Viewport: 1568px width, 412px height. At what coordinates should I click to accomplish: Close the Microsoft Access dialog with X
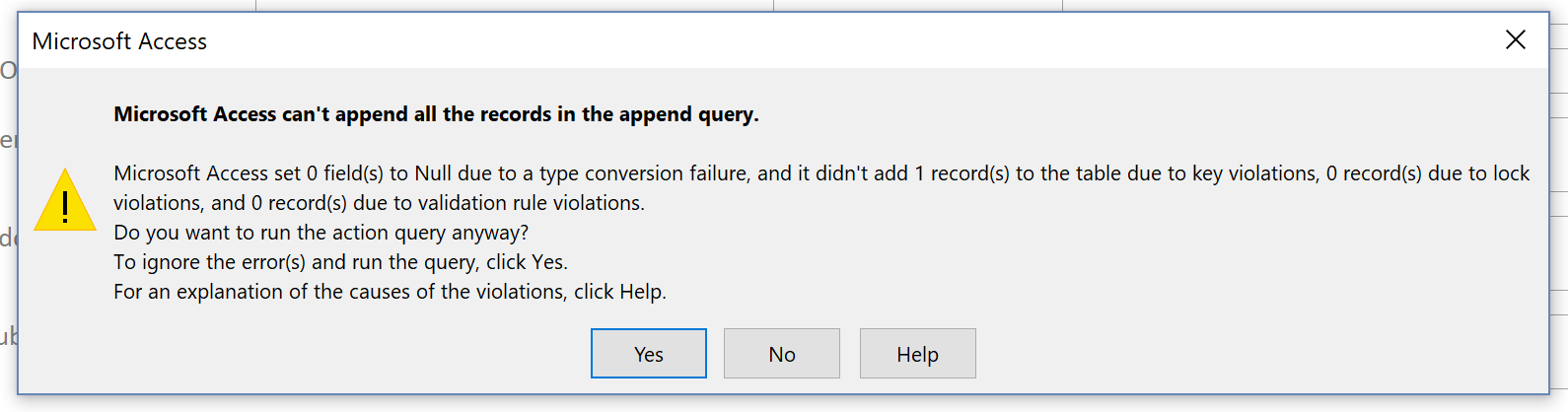(1515, 39)
